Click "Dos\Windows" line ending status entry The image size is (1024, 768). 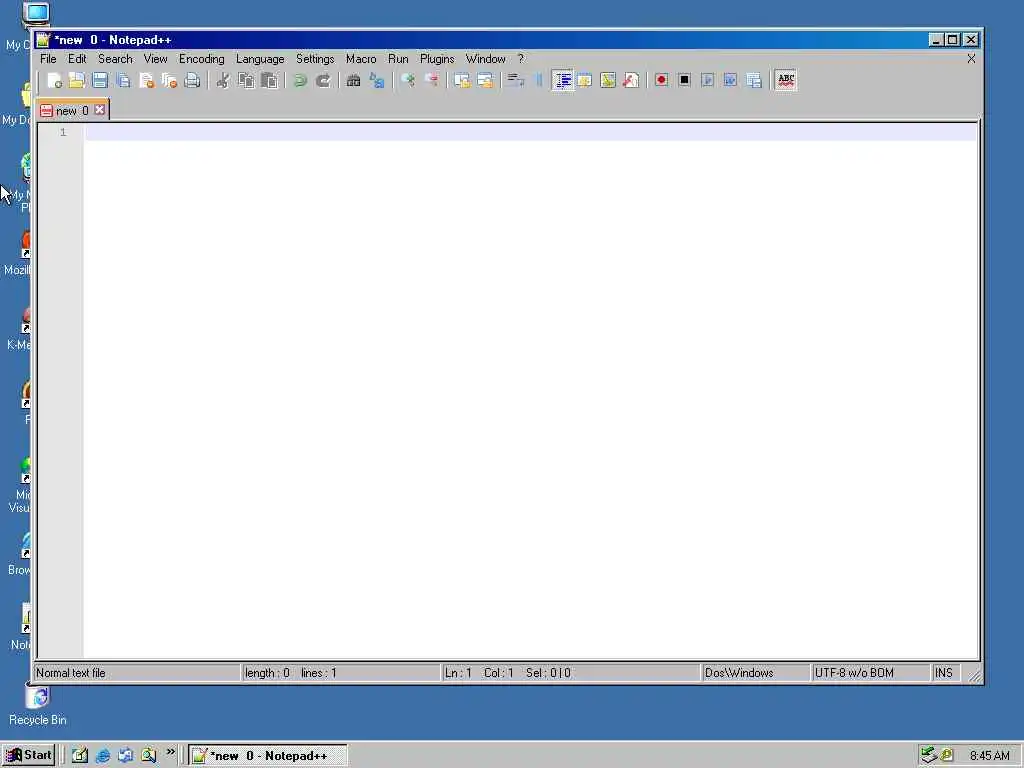tap(739, 673)
